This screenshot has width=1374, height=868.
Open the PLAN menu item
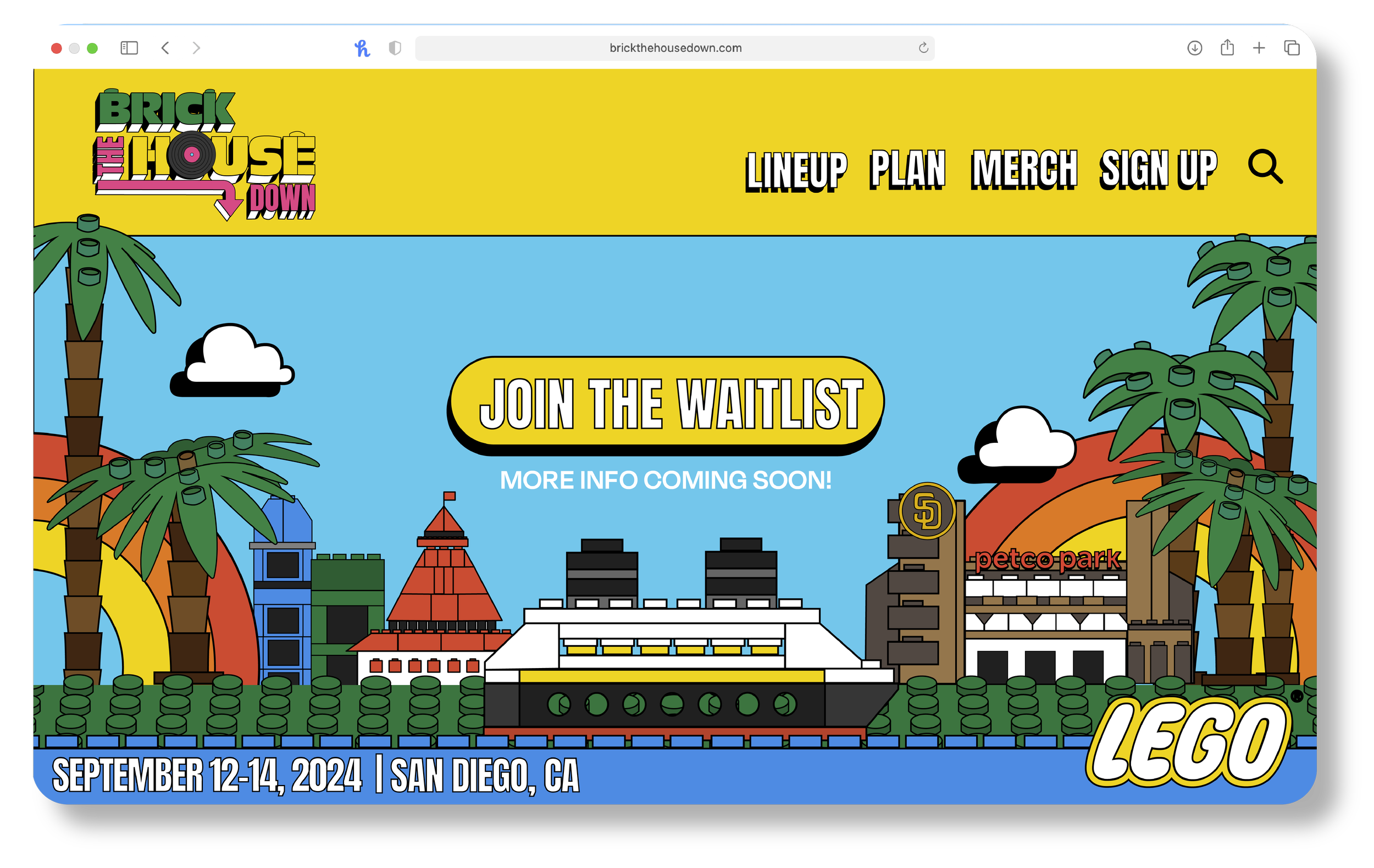[907, 169]
